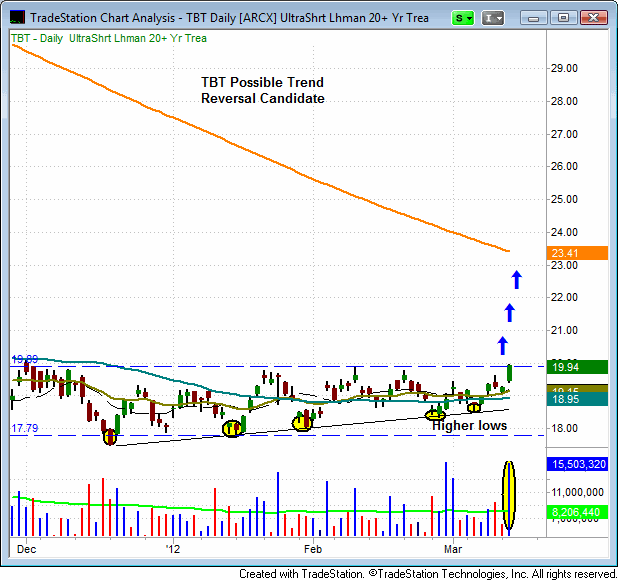Click the 17.79 support level label

pyautogui.click(x=25, y=428)
